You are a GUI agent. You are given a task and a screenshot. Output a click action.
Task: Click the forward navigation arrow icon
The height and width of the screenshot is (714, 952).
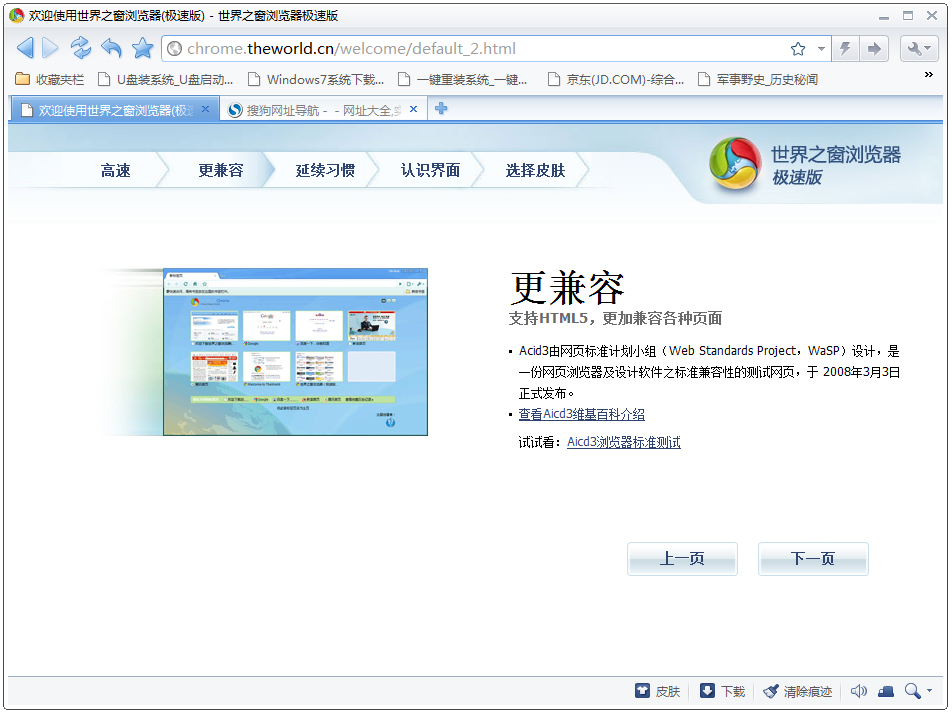[50, 48]
